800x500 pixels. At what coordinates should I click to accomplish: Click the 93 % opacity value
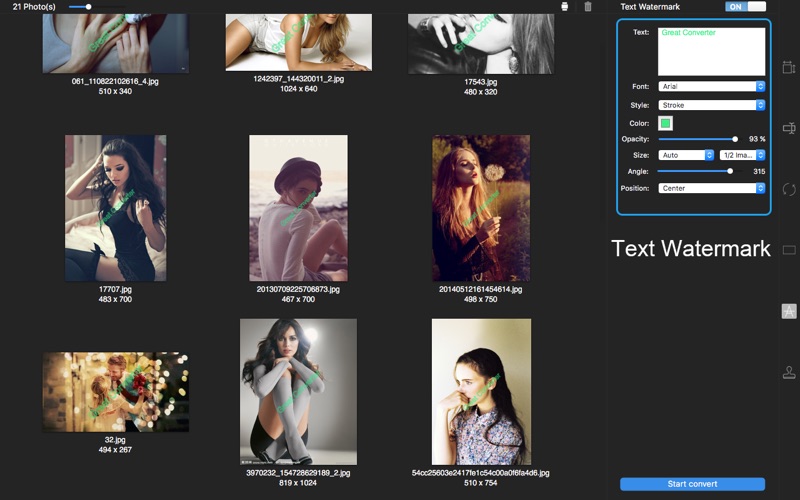coord(757,139)
